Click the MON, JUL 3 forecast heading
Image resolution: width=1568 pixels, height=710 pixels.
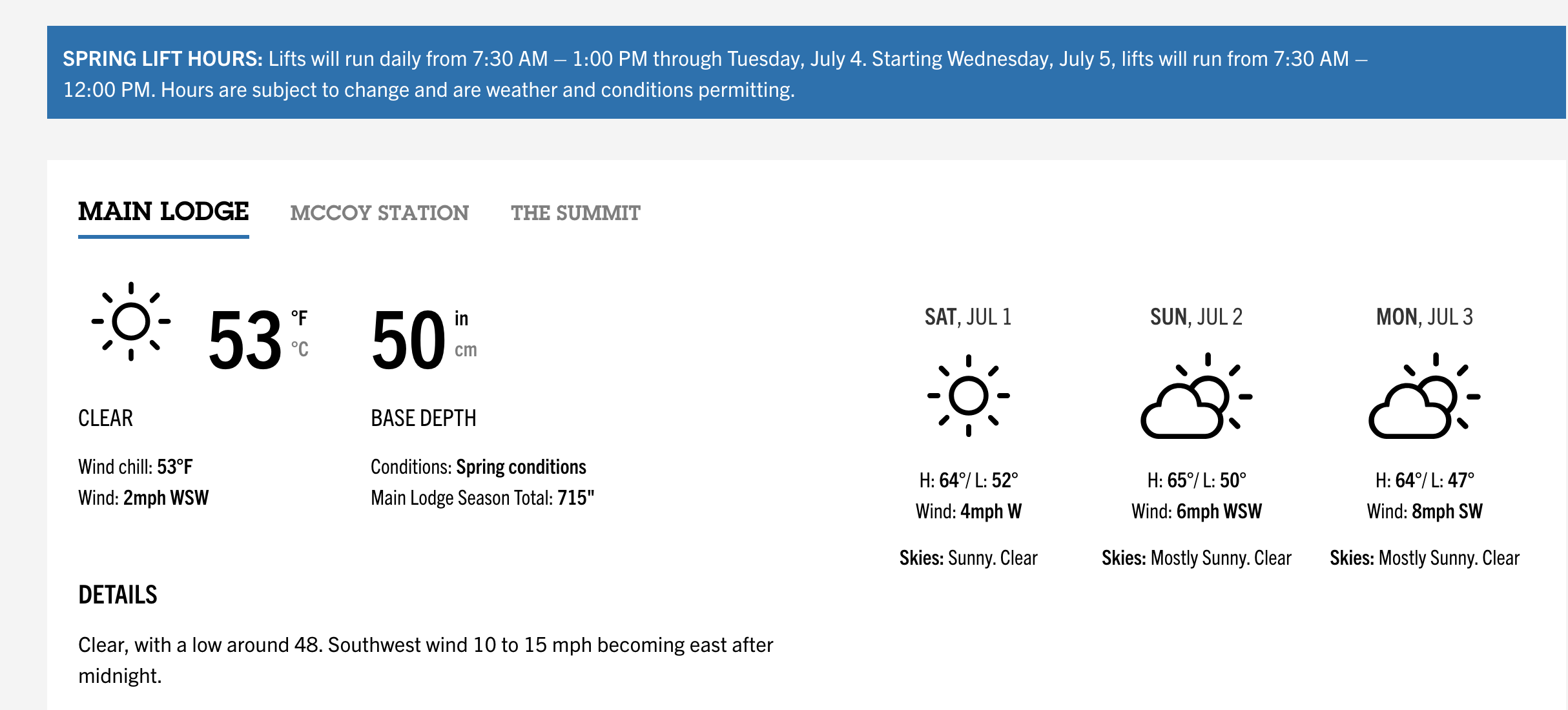(x=1425, y=317)
